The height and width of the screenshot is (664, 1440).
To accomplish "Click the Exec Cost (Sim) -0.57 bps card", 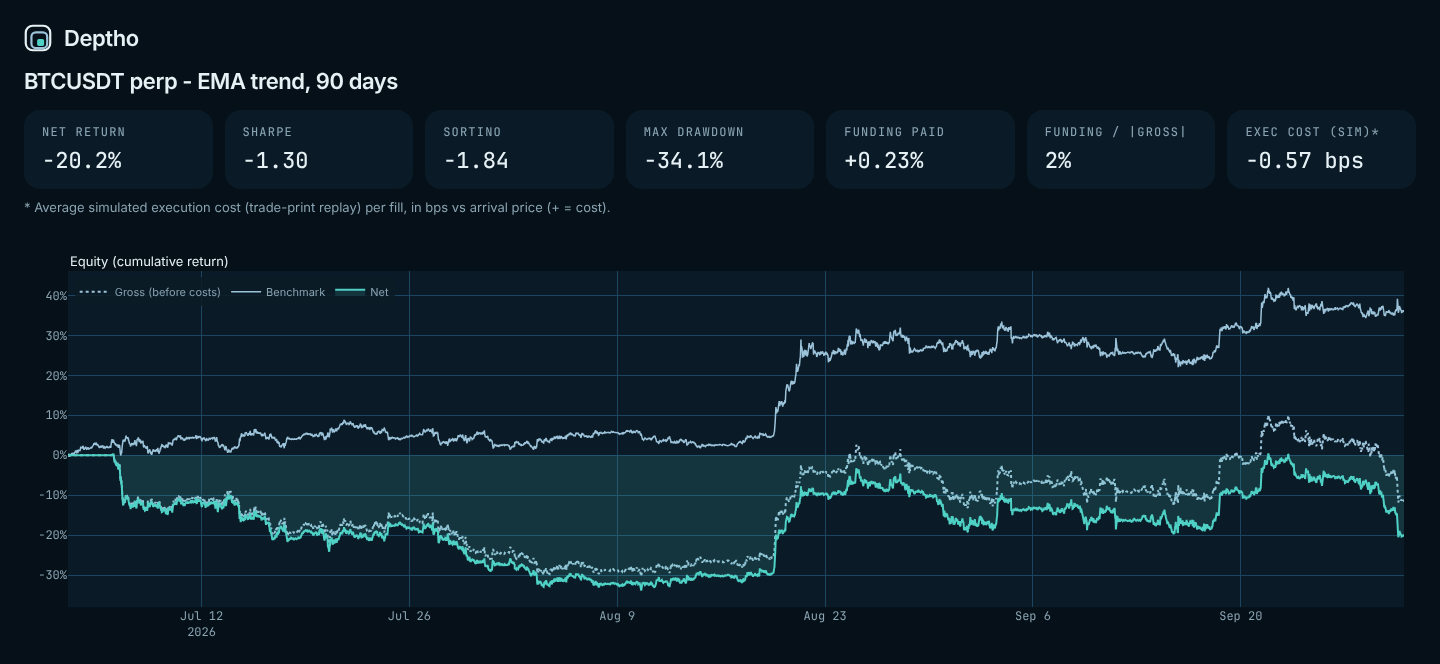I will pos(1321,149).
